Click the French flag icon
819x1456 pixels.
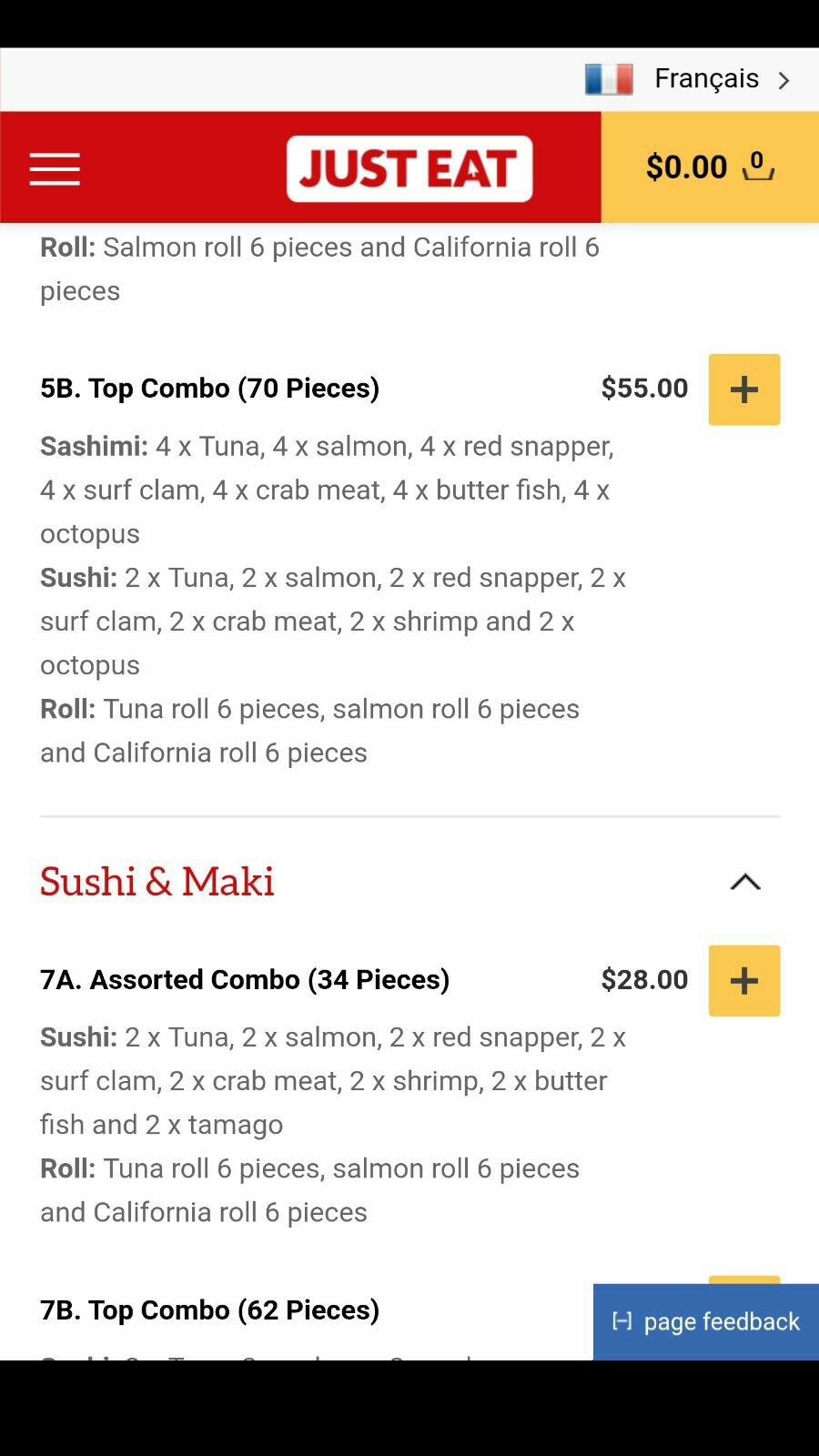609,79
